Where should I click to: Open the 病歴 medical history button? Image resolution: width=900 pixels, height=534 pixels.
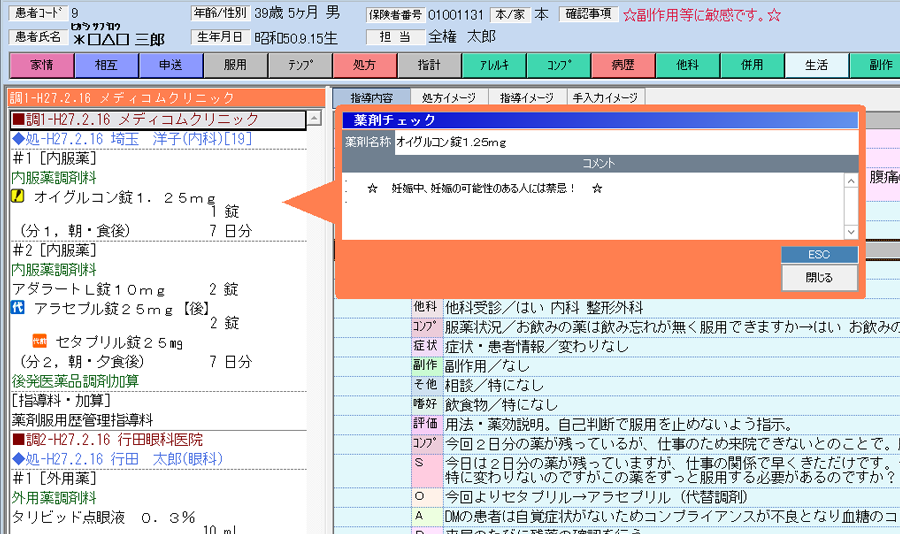[x=623, y=65]
